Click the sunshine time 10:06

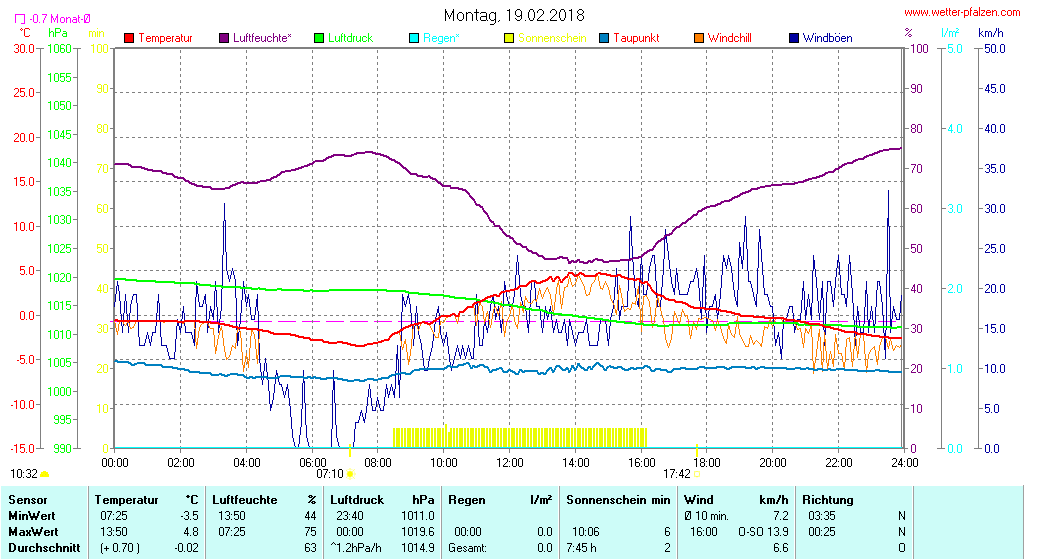[585, 532]
